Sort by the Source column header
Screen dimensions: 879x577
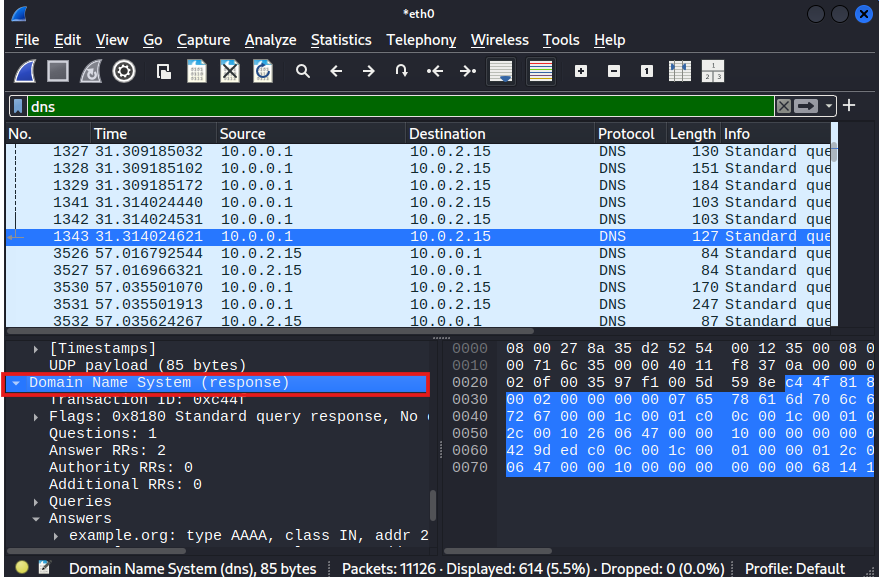(x=311, y=133)
